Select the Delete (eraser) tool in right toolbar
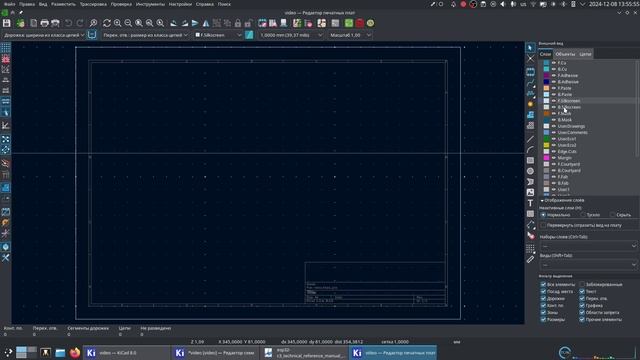 point(530,236)
